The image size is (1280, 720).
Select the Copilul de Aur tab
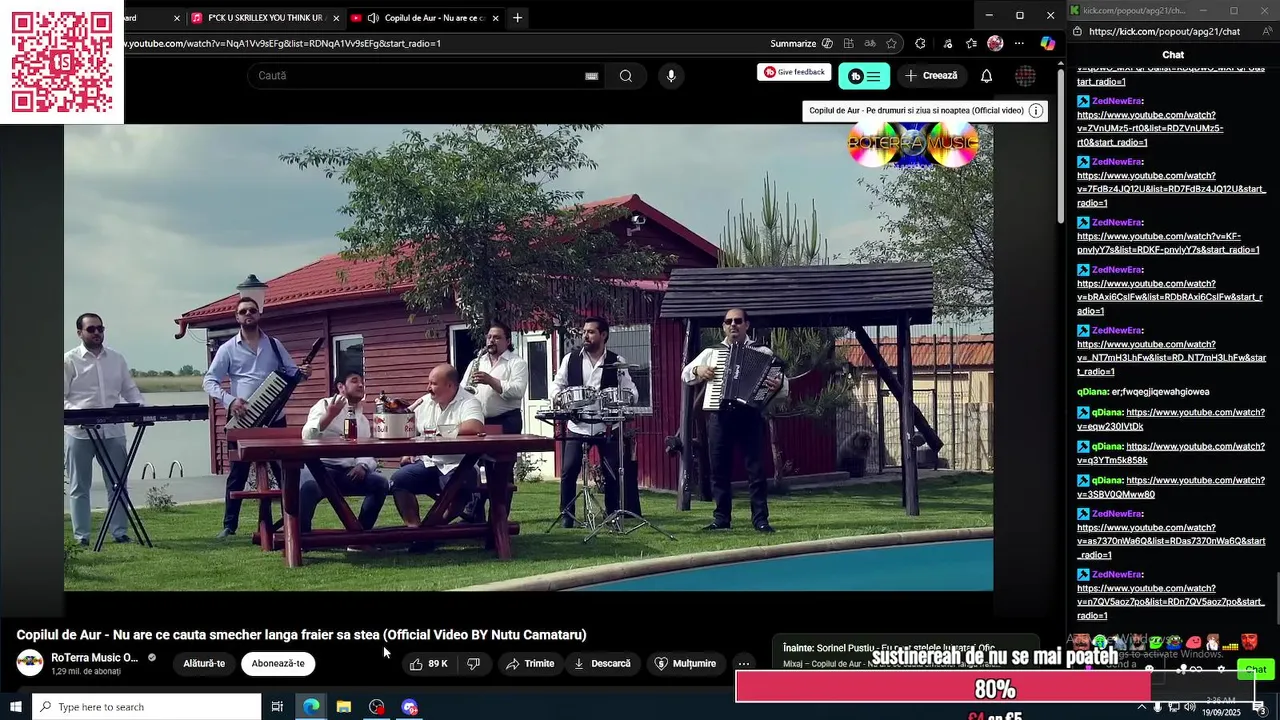tap(426, 18)
